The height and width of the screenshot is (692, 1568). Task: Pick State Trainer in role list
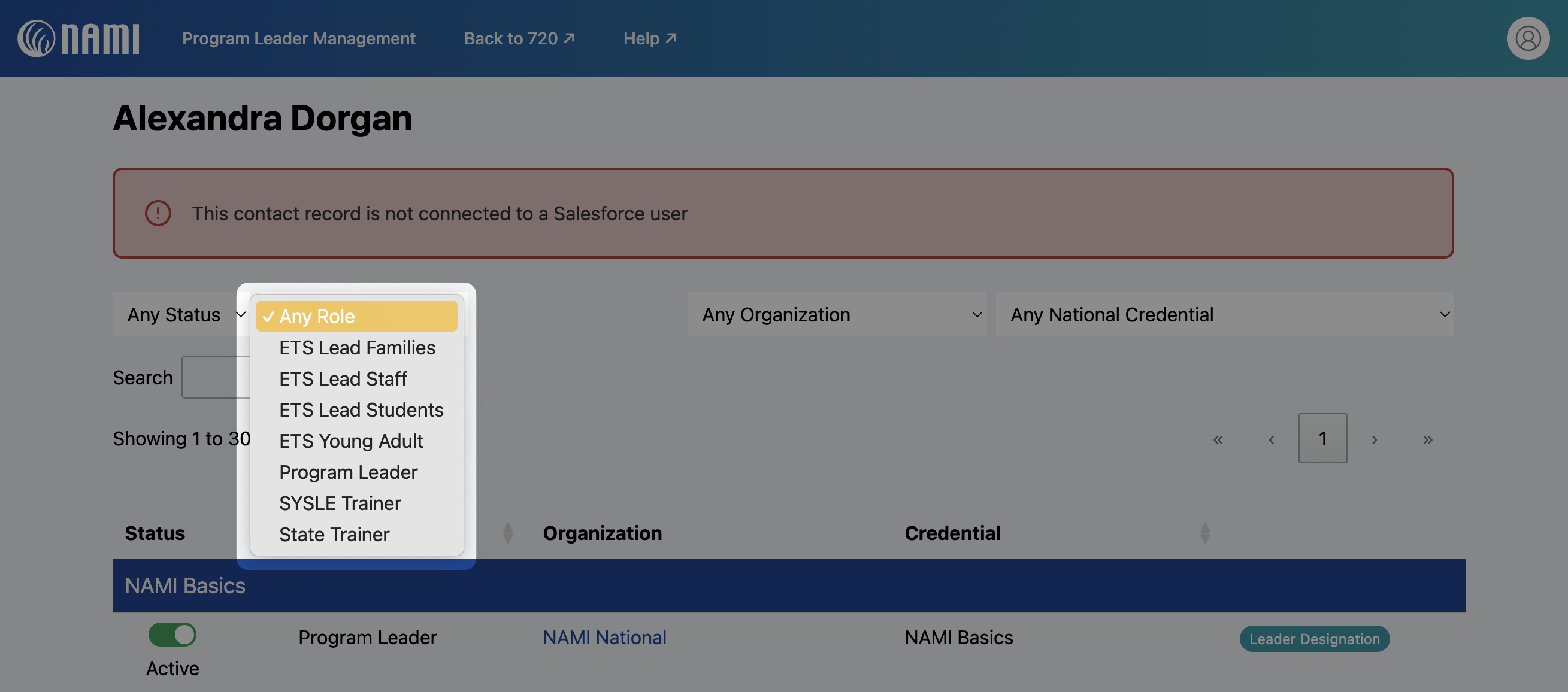point(334,535)
